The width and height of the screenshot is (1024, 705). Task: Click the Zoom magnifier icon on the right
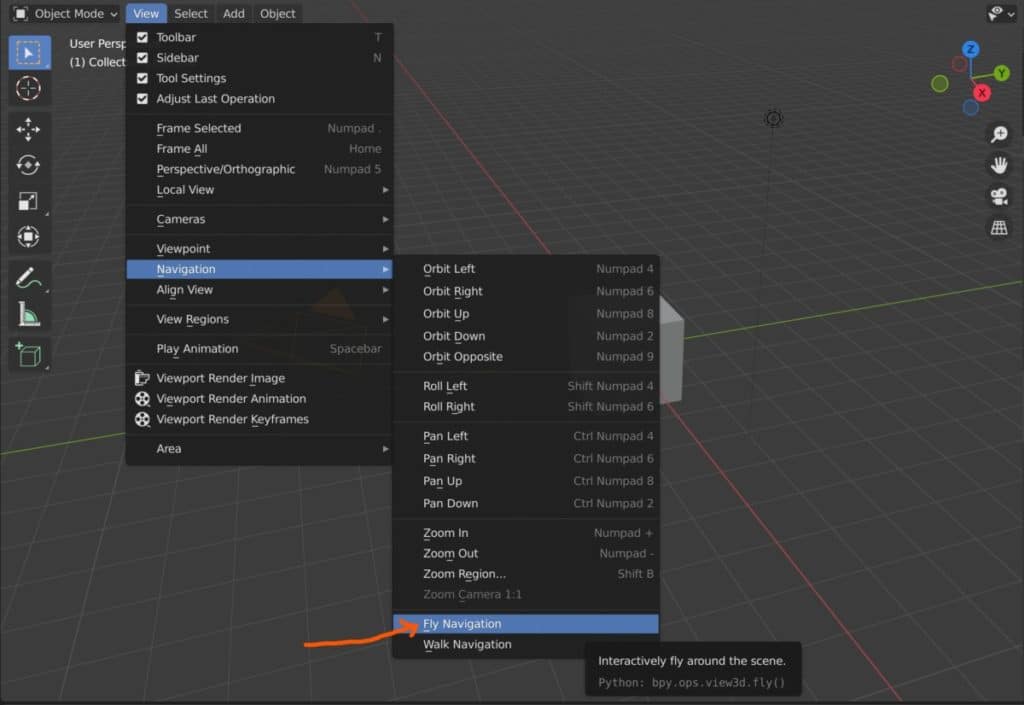tap(998, 134)
